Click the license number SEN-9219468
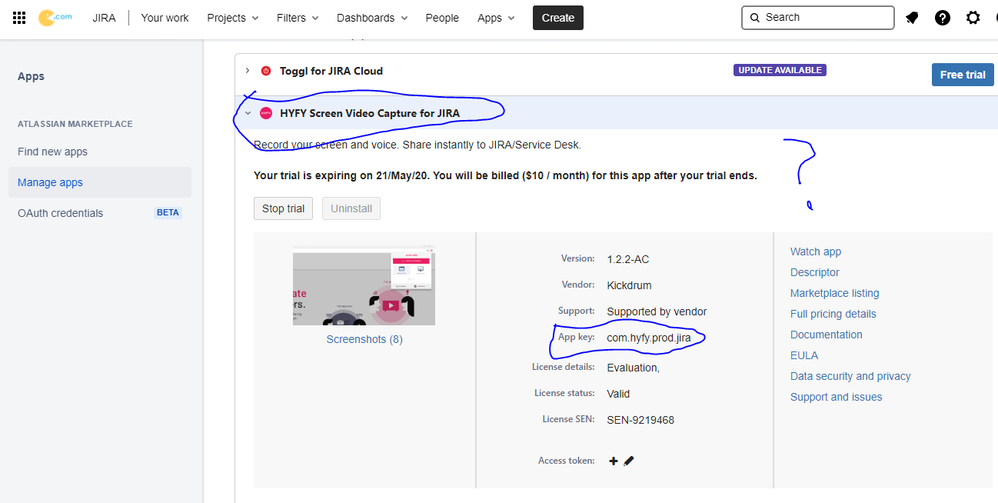The width and height of the screenshot is (998, 503). pyautogui.click(x=640, y=420)
